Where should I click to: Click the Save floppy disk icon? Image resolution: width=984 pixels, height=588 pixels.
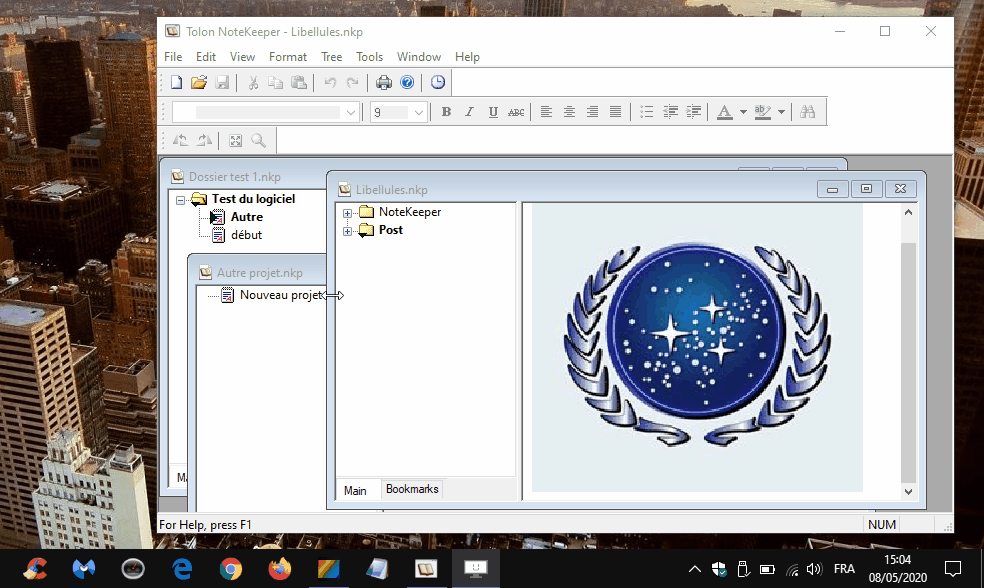tap(222, 82)
